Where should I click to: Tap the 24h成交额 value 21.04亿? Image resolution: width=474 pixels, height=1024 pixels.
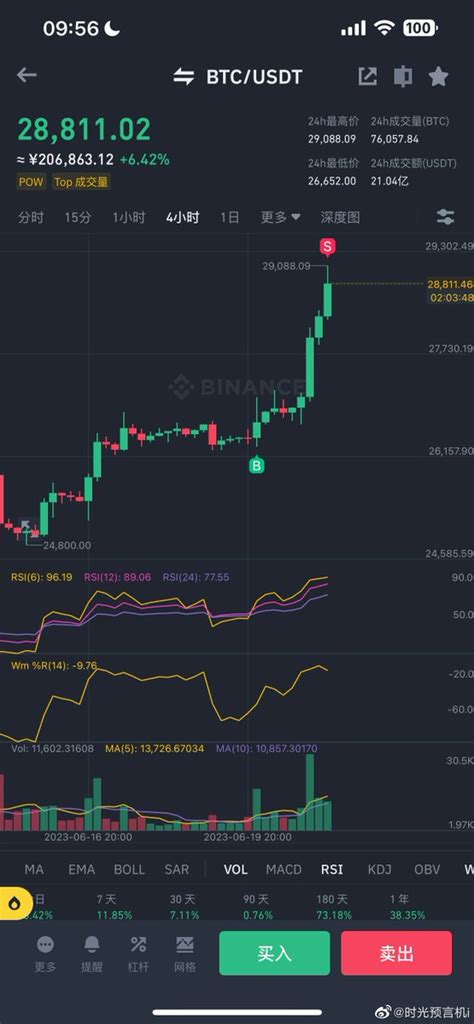390,181
